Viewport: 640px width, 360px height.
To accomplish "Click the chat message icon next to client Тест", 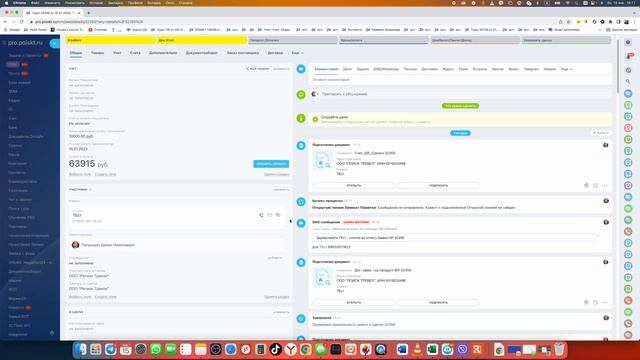I will tap(278, 215).
